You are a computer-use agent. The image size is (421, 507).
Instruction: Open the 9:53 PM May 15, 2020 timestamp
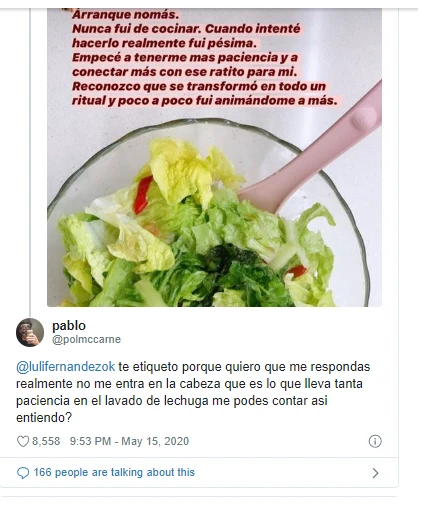[x=129, y=441]
